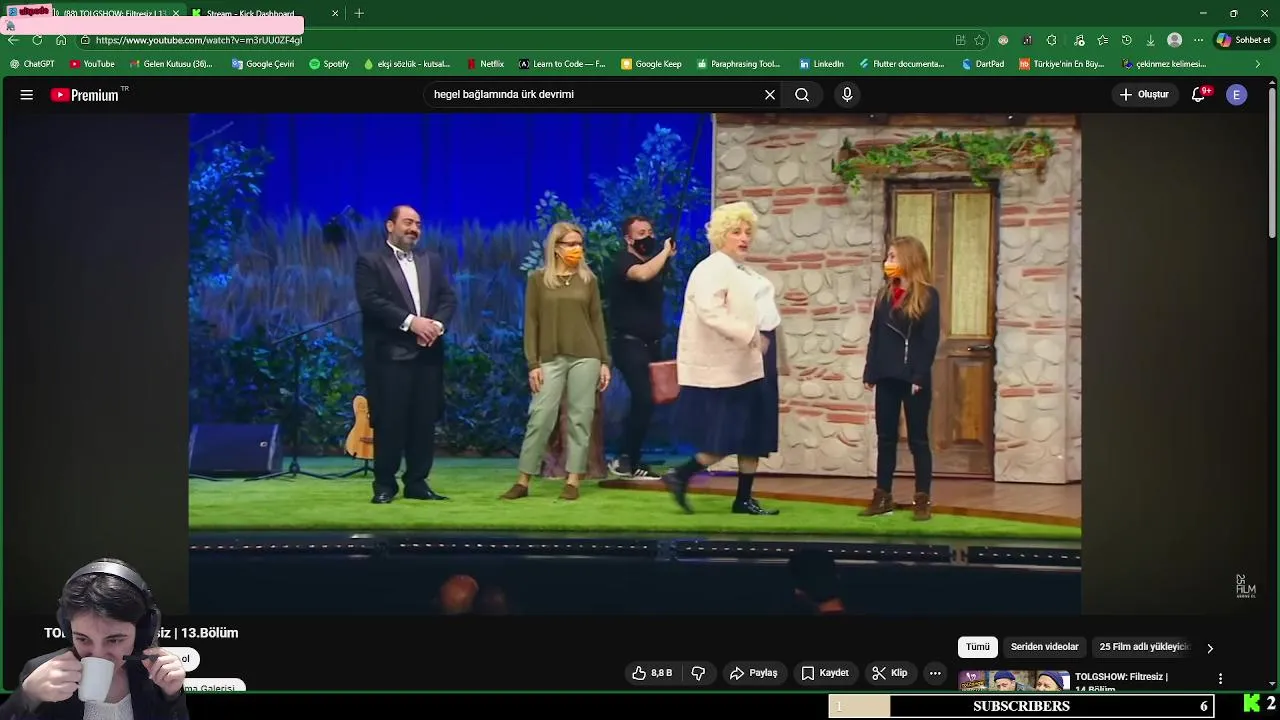Open ekşi sözlük bookmark
1280x720 pixels.
[x=407, y=64]
